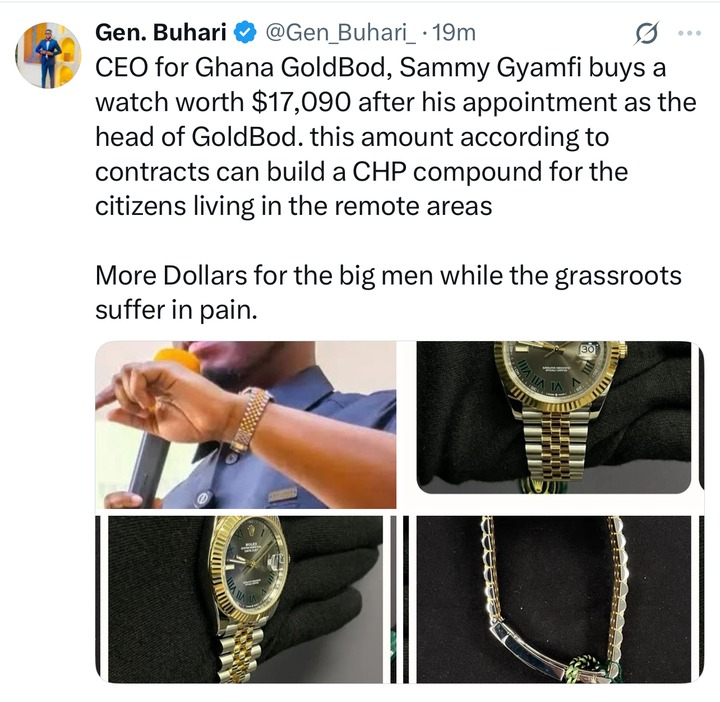View the watch dial close-up photo
The height and width of the screenshot is (702, 720).
[x=553, y=417]
